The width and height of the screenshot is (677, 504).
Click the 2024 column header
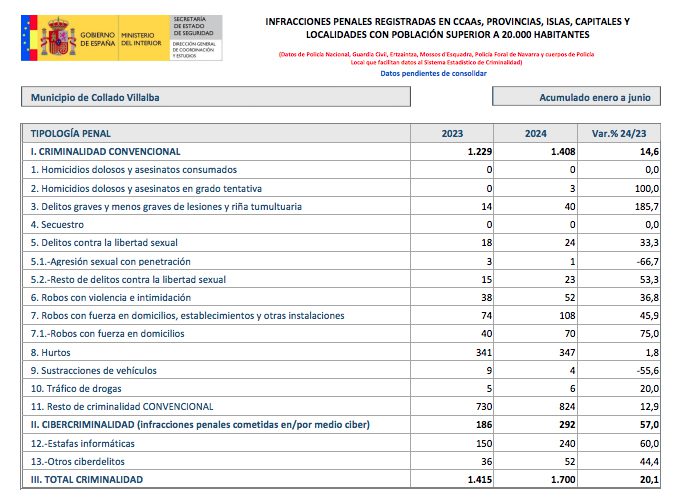click(535, 133)
